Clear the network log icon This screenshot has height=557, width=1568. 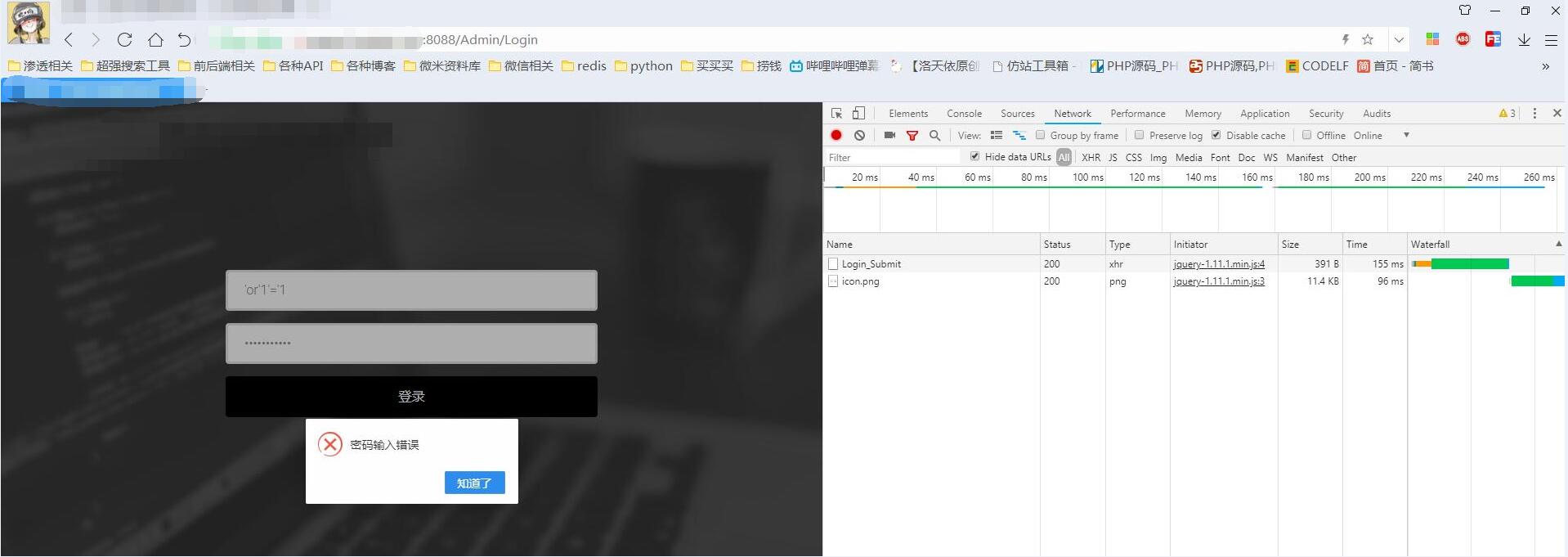[859, 135]
